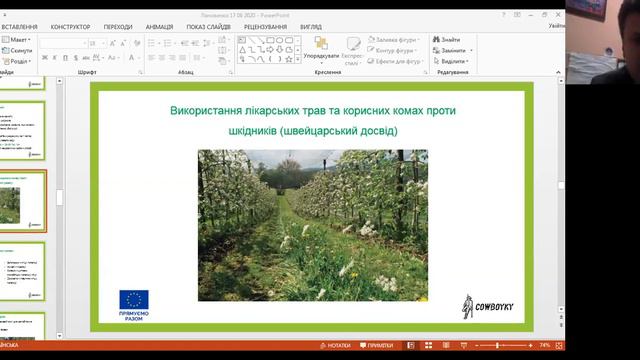Toggle center text alignment
This screenshot has height=360, width=640.
pos(162,58)
